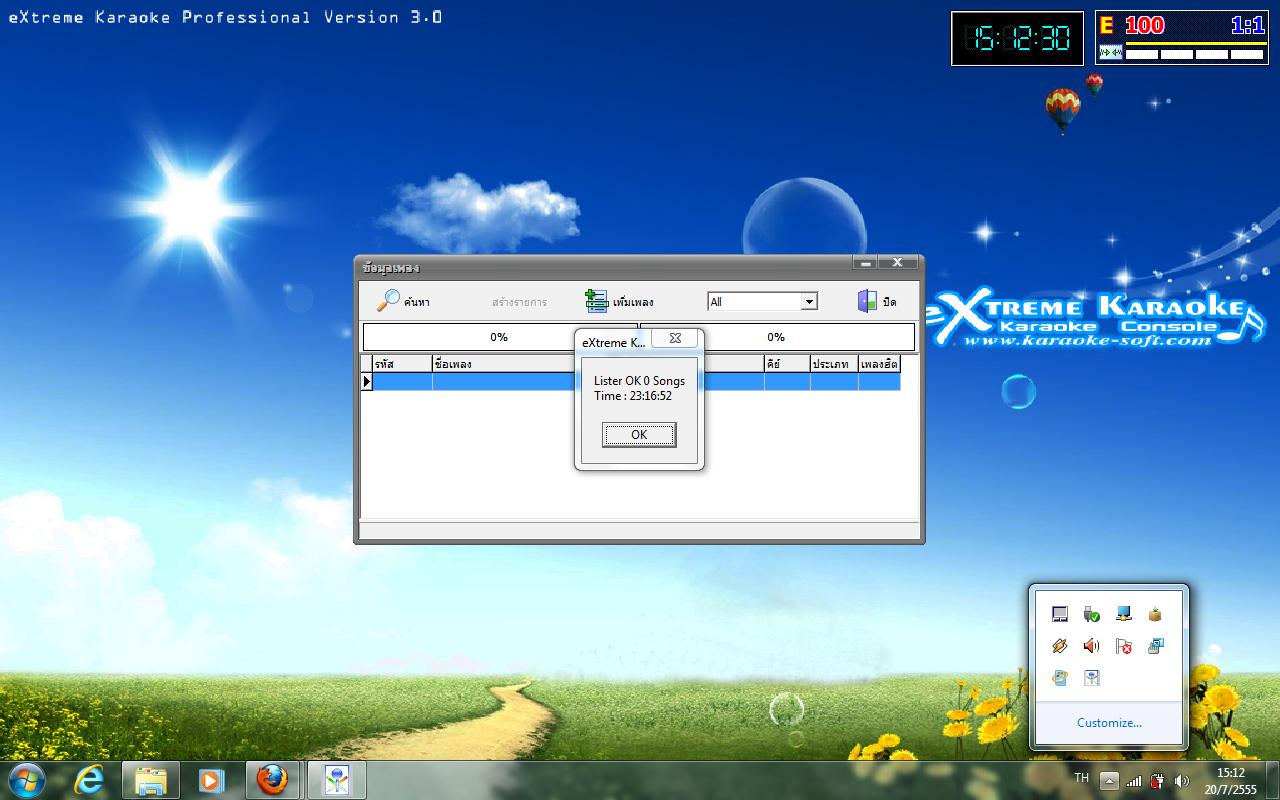Screen dimensions: 1280x800
Task: Click the red tempo value 100
Action: tap(1145, 26)
